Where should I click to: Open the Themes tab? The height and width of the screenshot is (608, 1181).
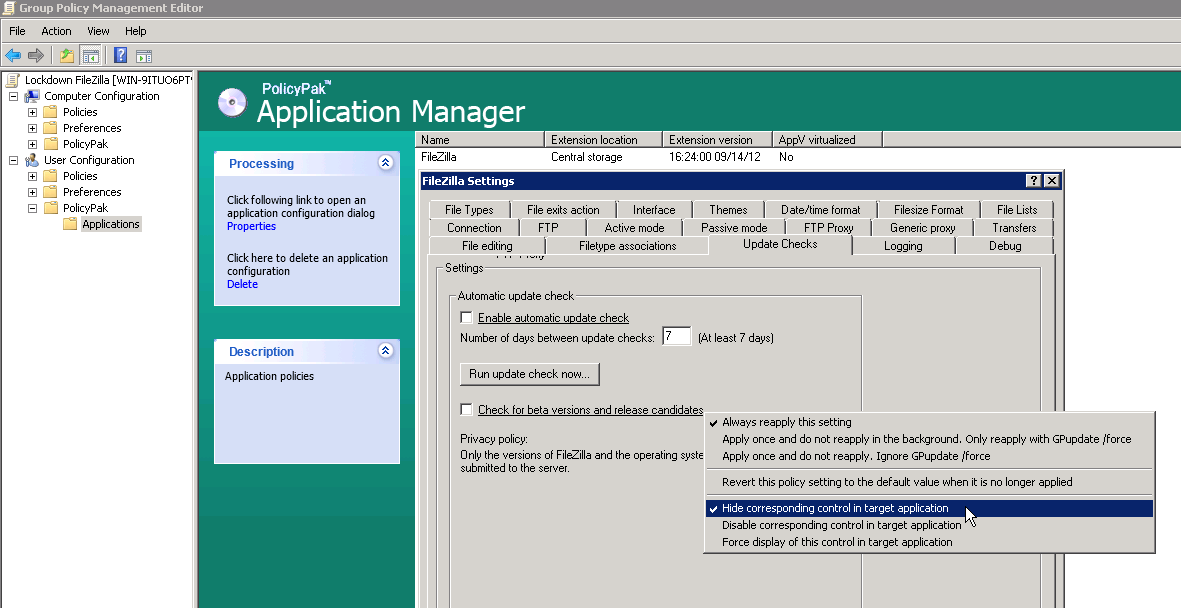728,210
